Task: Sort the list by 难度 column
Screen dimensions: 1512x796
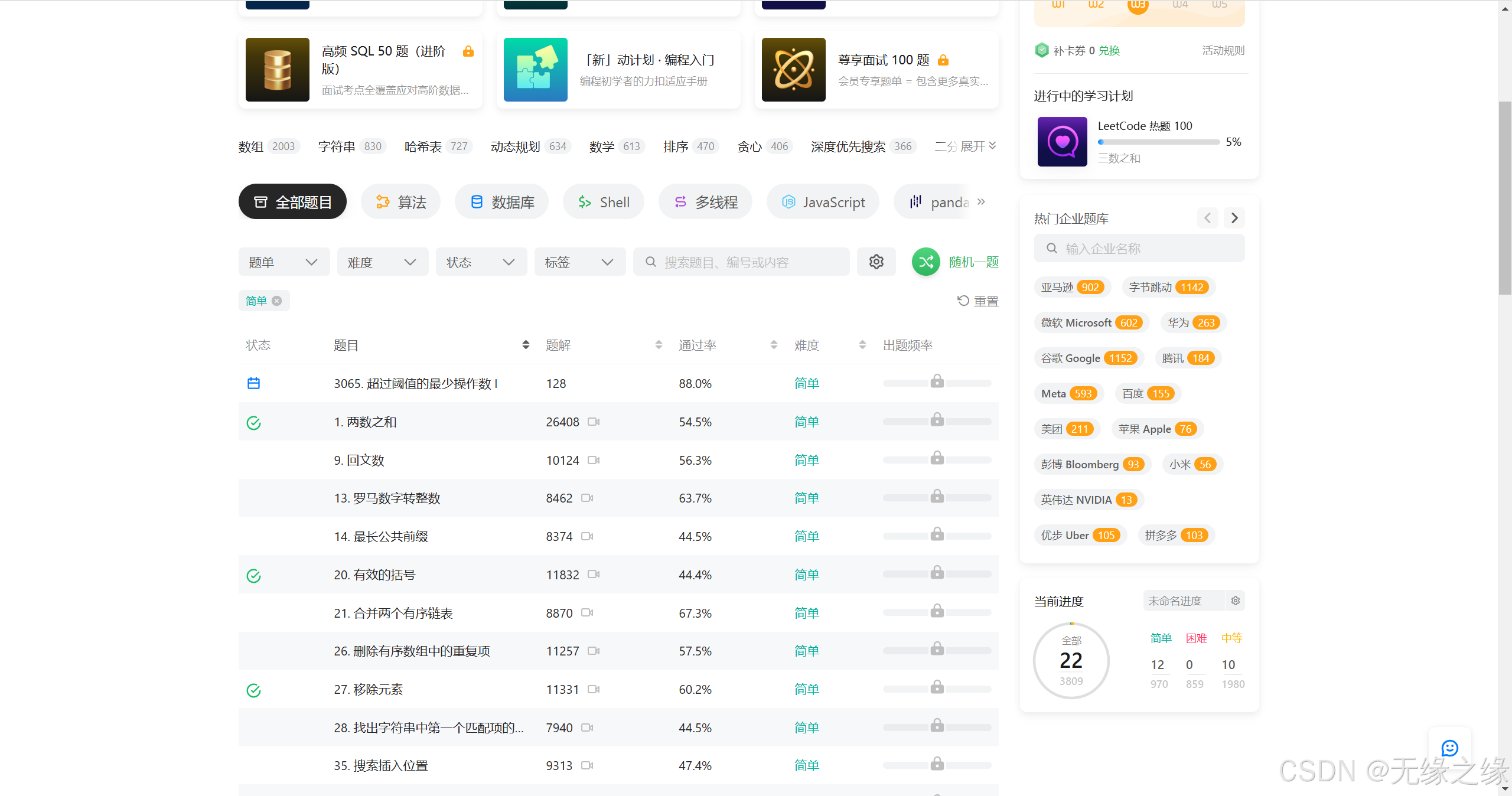Action: click(x=862, y=345)
